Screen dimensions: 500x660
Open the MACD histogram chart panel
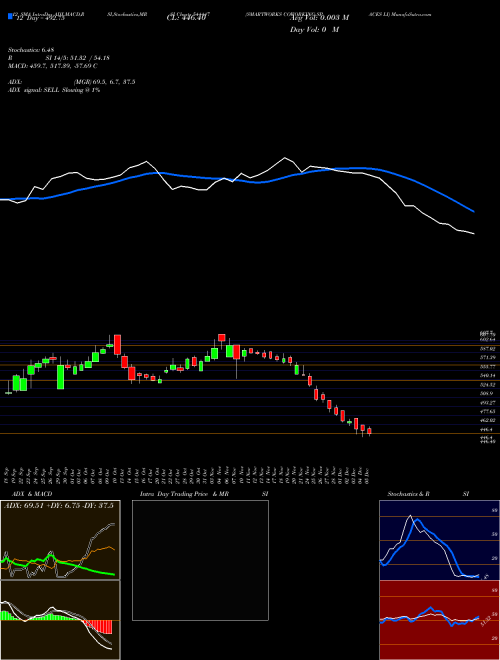coord(60,620)
